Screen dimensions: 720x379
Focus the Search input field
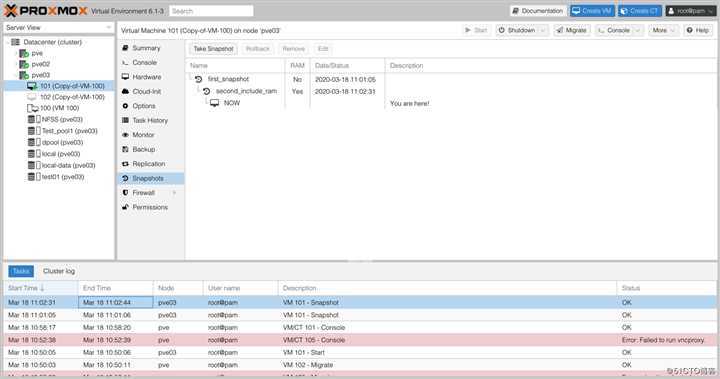pos(211,11)
